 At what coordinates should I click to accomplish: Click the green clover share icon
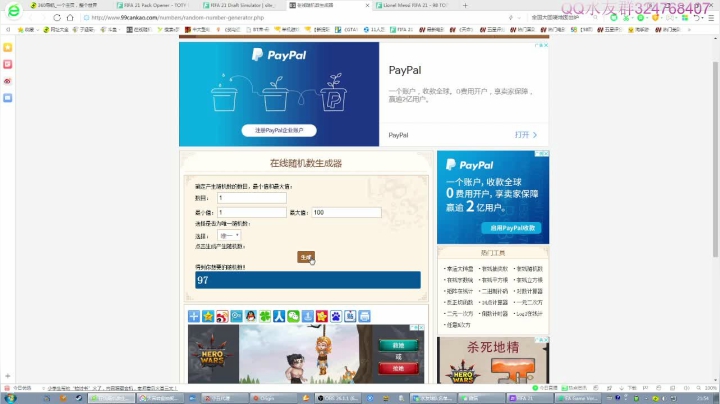(265, 316)
